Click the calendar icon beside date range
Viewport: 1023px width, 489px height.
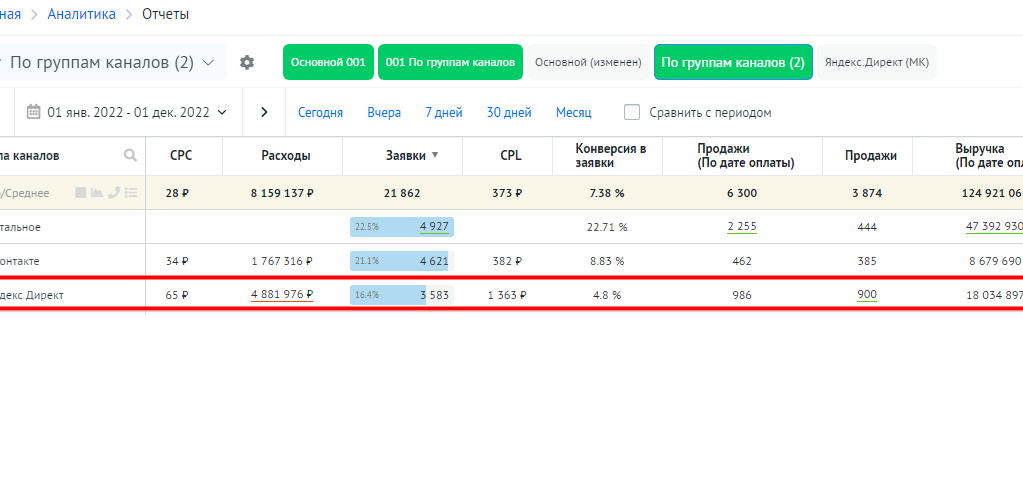[x=33, y=112]
